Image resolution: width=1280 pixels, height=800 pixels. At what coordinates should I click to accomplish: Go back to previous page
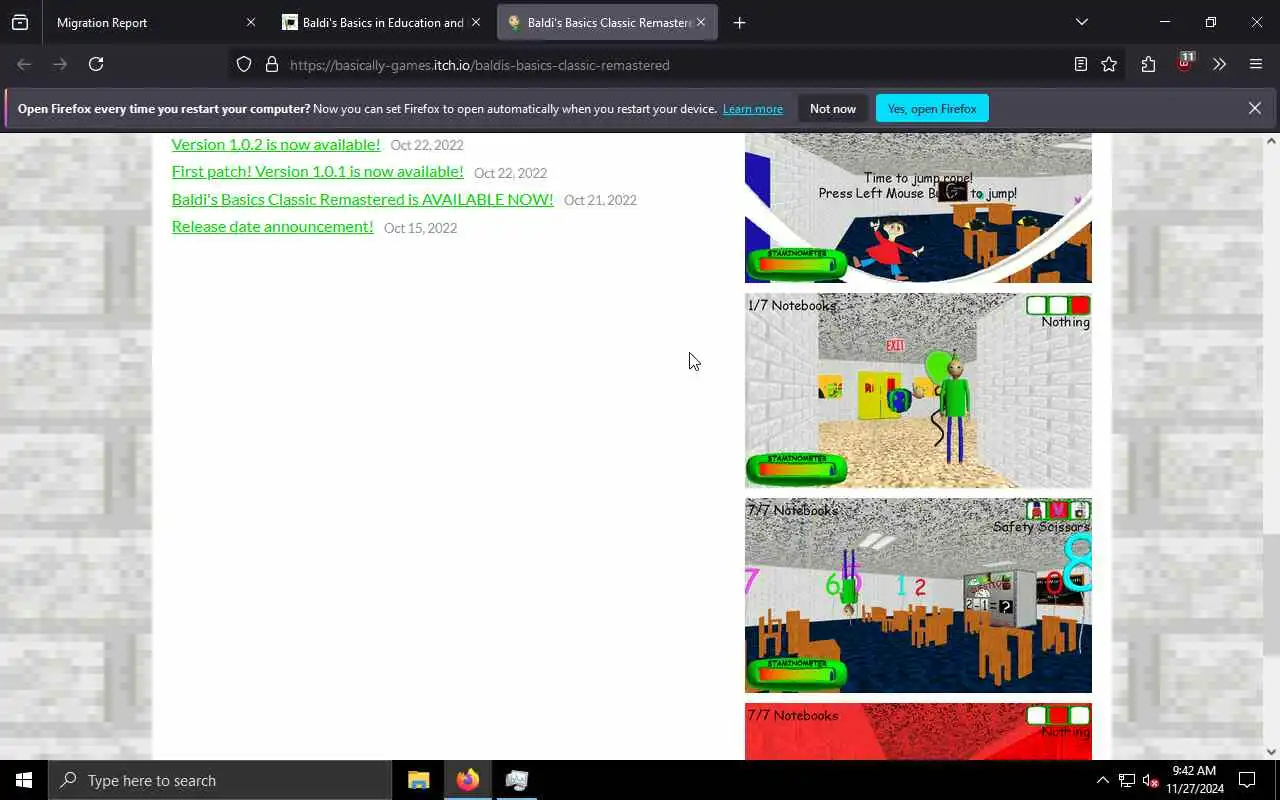[x=24, y=64]
